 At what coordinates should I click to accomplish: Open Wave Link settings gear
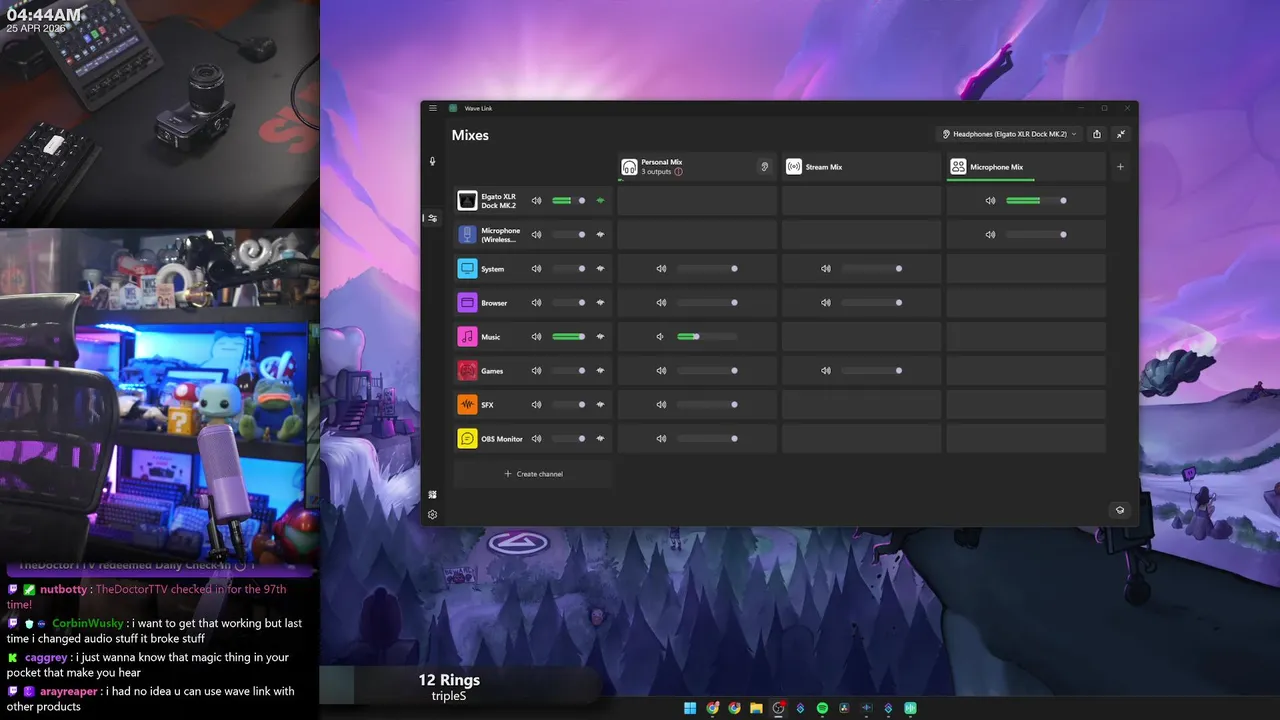click(x=433, y=515)
